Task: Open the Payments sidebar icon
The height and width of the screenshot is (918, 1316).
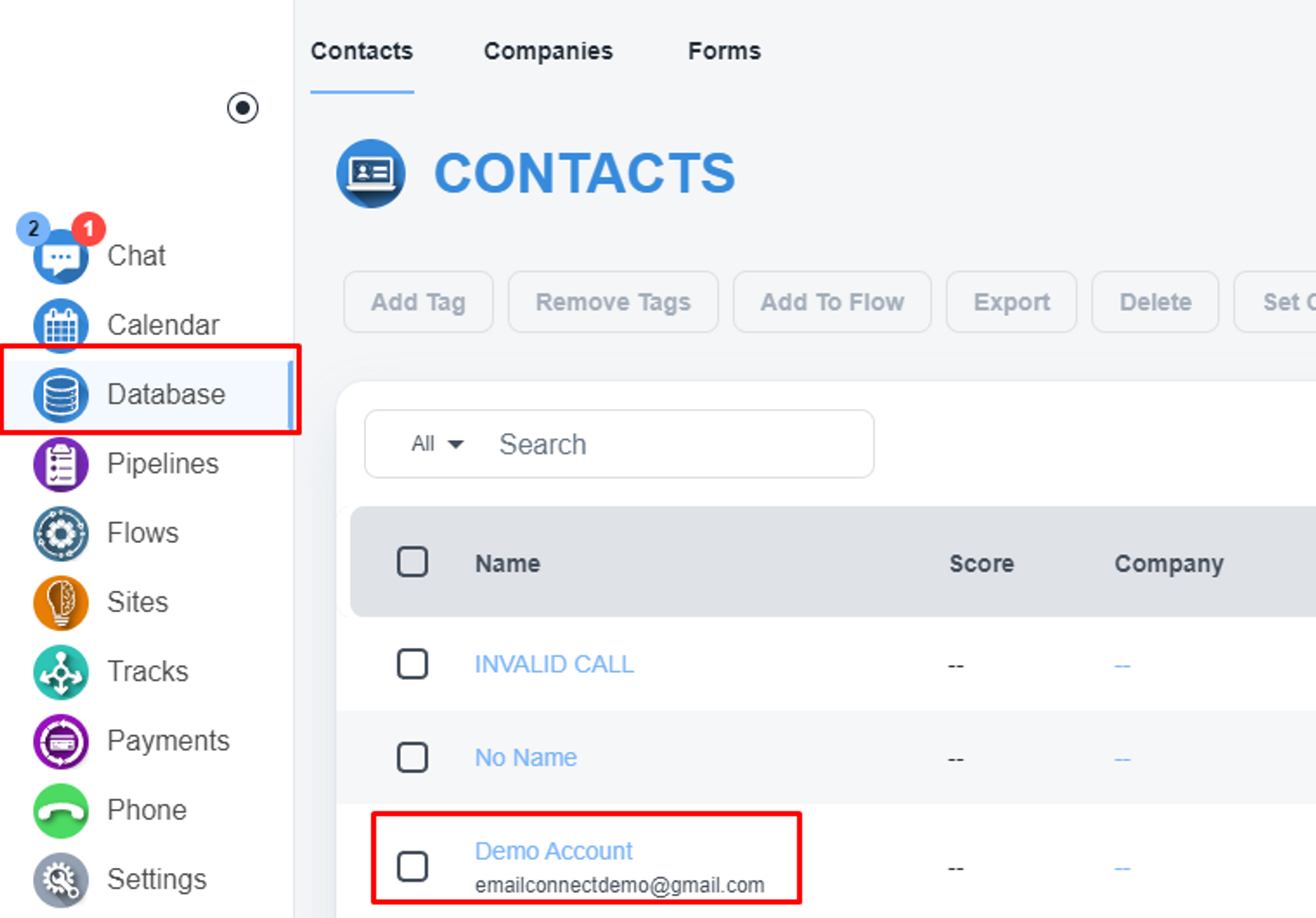Action: pos(61,741)
